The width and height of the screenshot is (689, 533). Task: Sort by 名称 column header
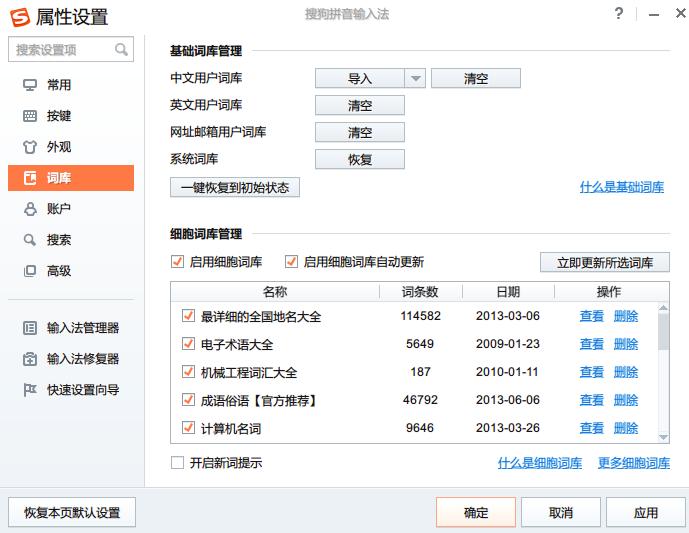pos(275,292)
